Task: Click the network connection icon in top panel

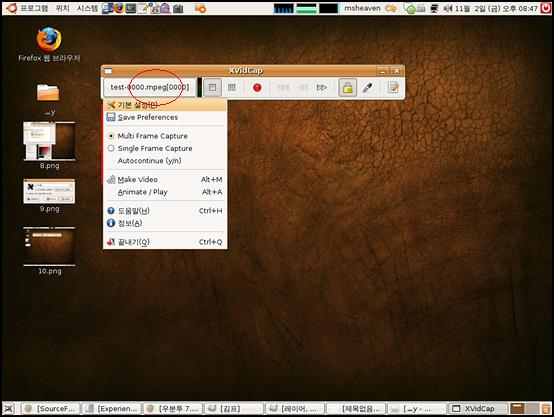Action: point(434,8)
